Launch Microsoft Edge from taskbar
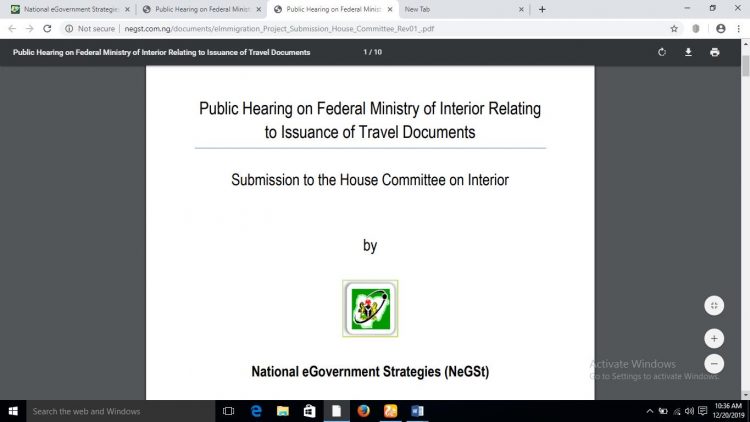 pos(256,411)
